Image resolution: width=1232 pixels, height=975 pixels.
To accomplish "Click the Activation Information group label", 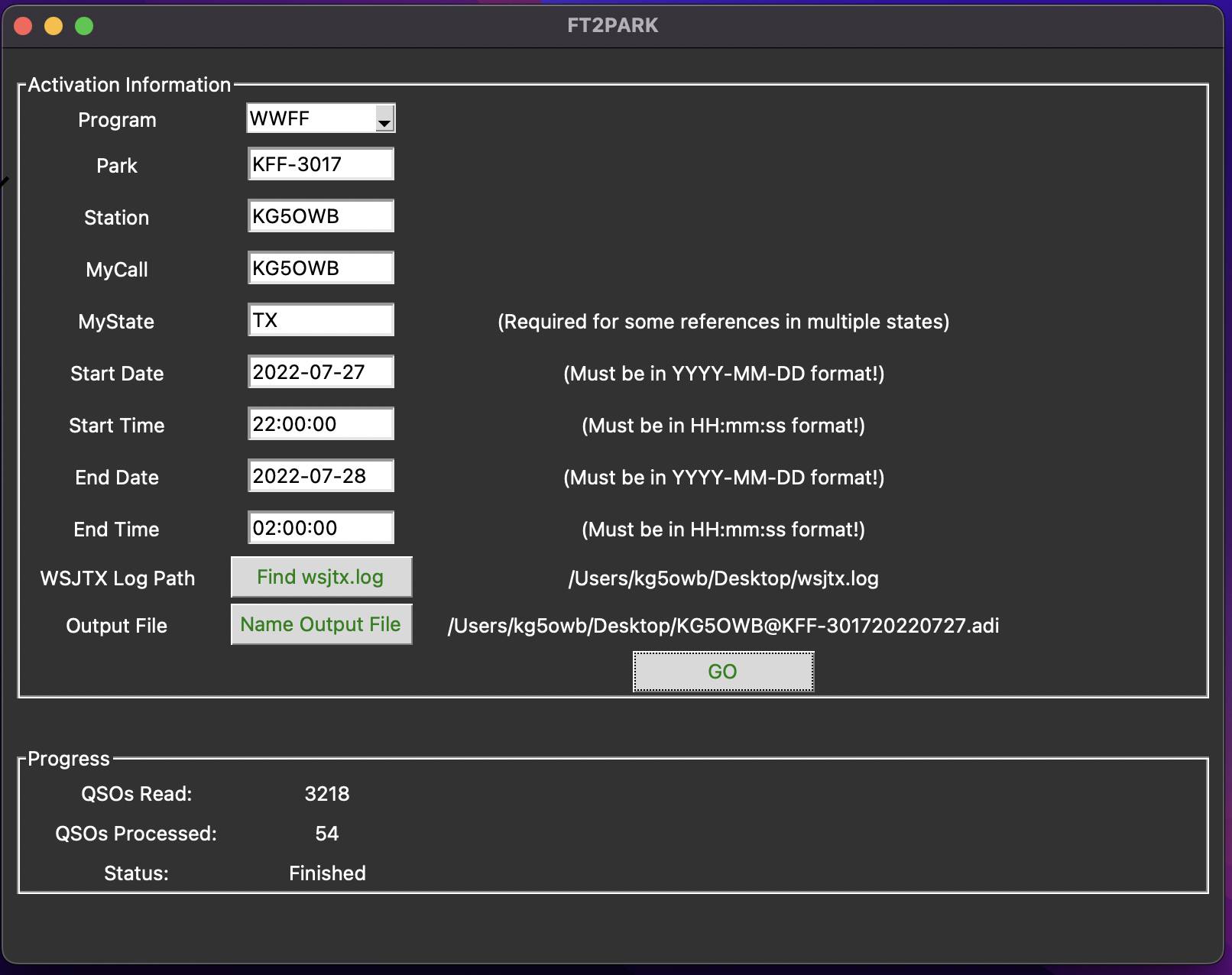I will tap(129, 85).
